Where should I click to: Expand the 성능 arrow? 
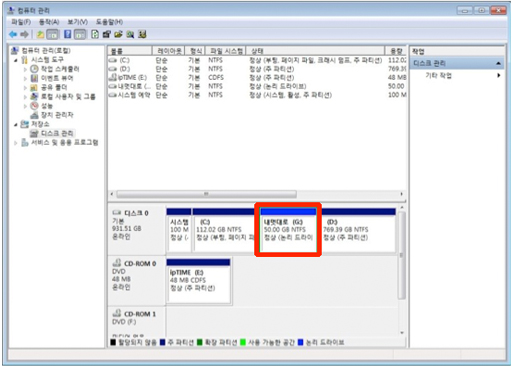25,106
